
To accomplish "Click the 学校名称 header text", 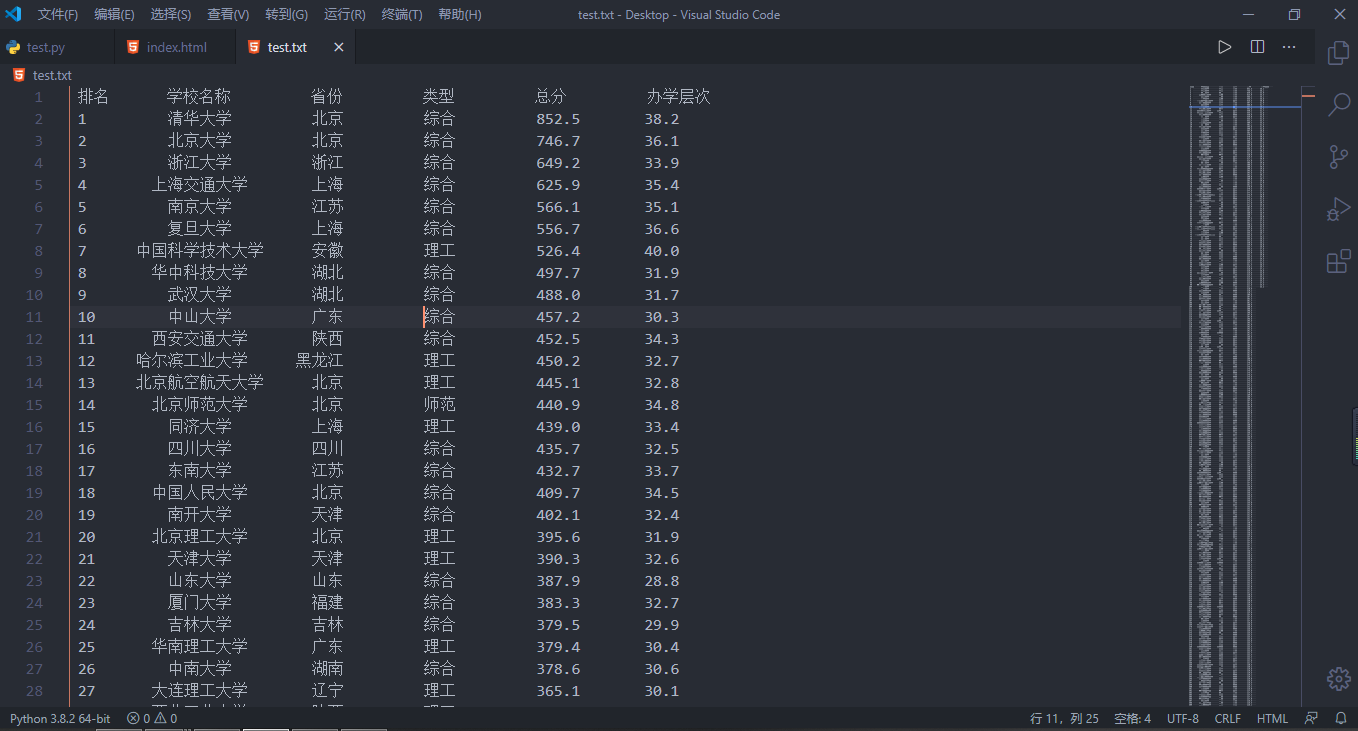I will click(199, 97).
